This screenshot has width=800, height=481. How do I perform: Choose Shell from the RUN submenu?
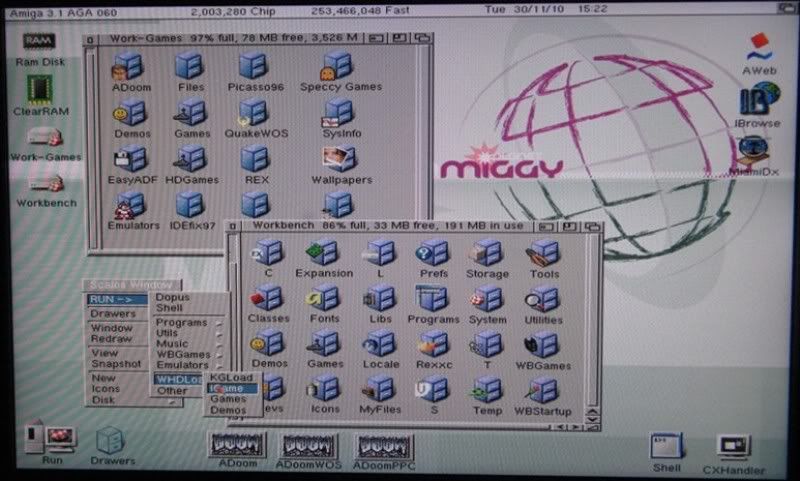(169, 308)
